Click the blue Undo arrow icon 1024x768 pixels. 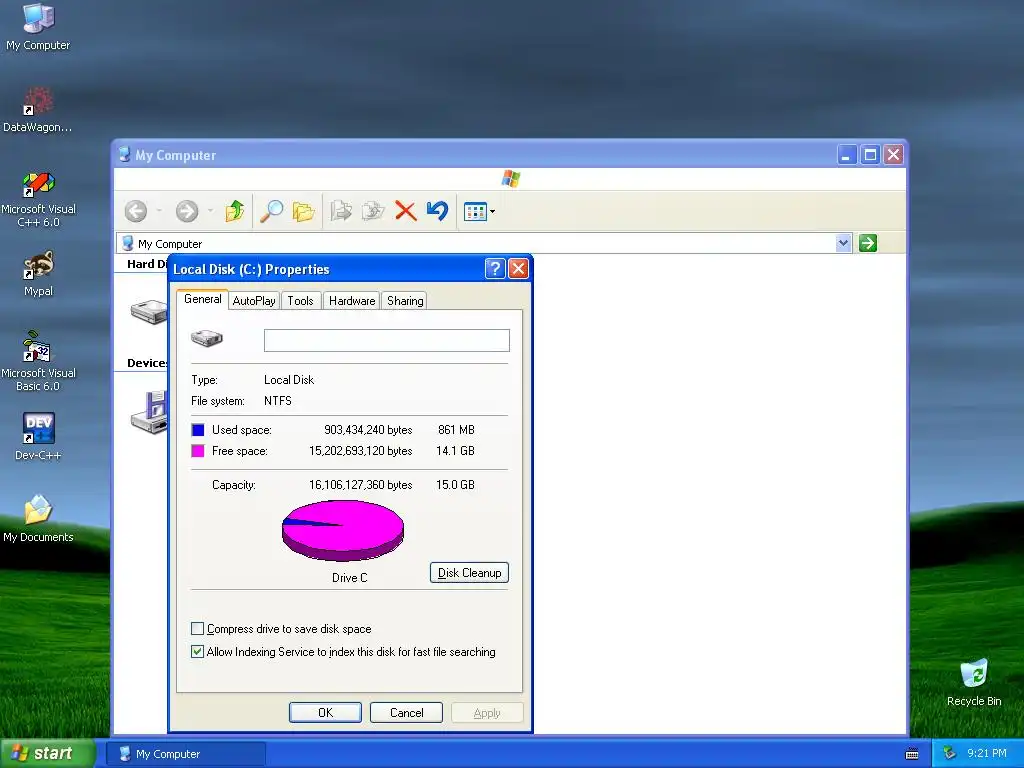pos(437,211)
